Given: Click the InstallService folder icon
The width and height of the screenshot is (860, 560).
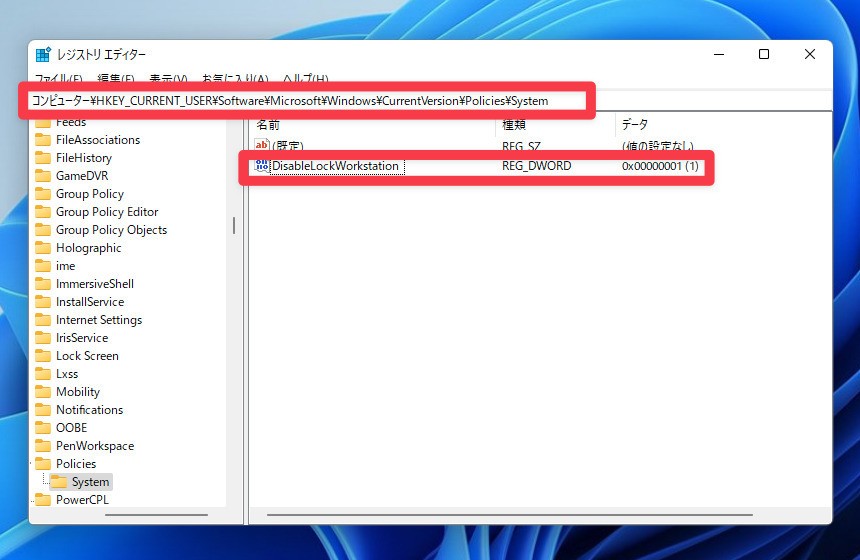Looking at the screenshot, I should pos(43,302).
